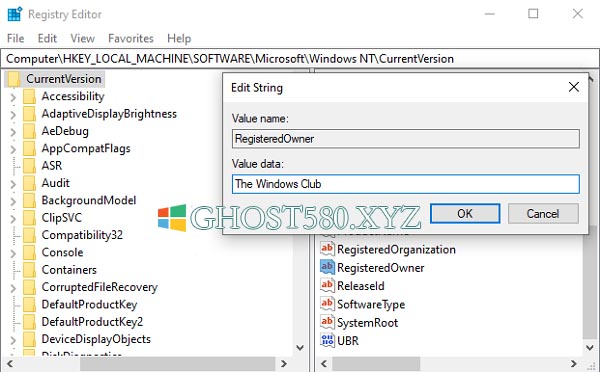Click the SoftwareType string value icon
Image resolution: width=600 pixels, height=372 pixels.
coord(327,304)
